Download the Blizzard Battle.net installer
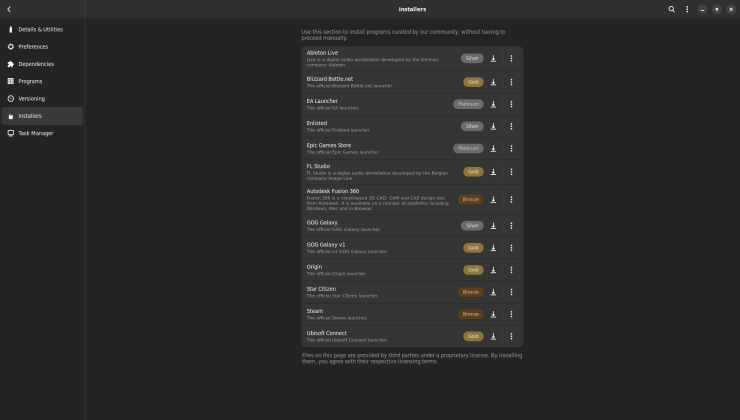 click(493, 82)
